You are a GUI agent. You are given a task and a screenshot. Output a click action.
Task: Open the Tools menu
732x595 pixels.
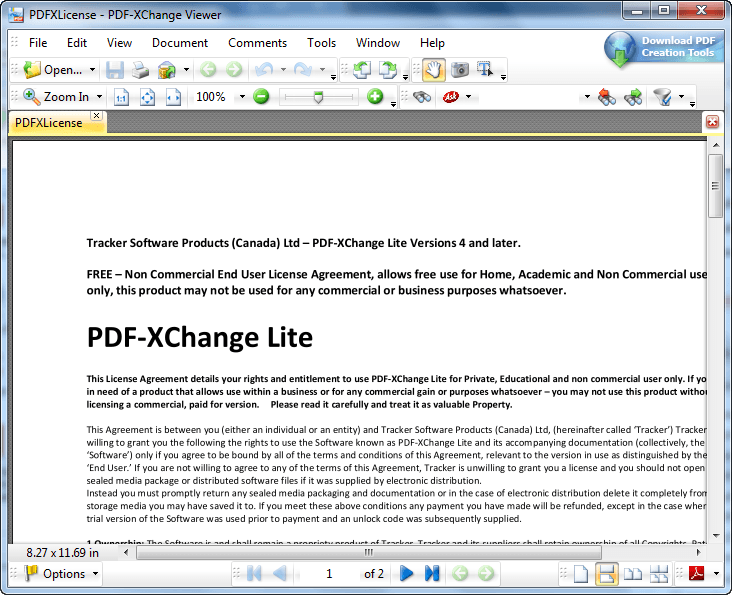tap(321, 43)
